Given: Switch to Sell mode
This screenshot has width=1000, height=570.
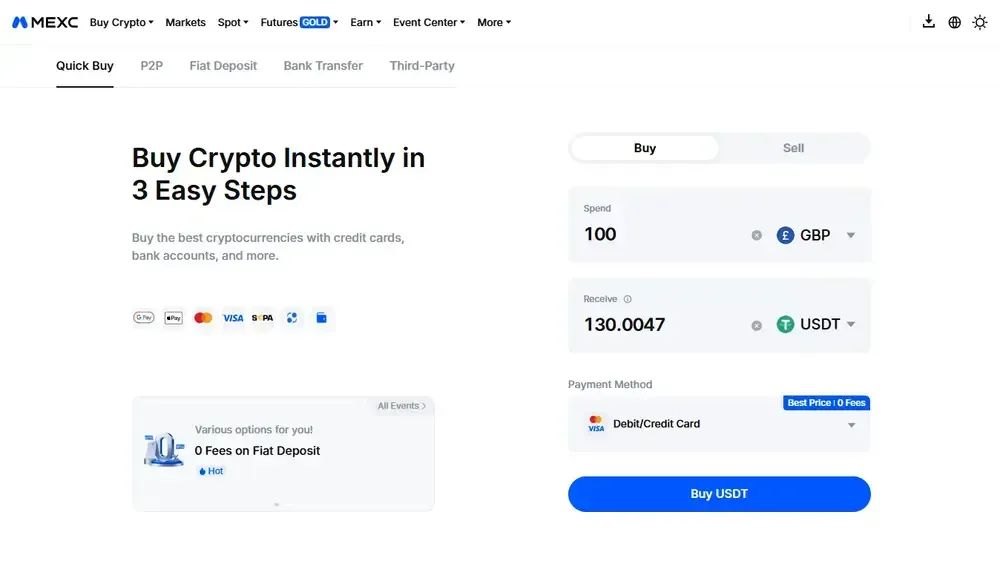Looking at the screenshot, I should [793, 148].
